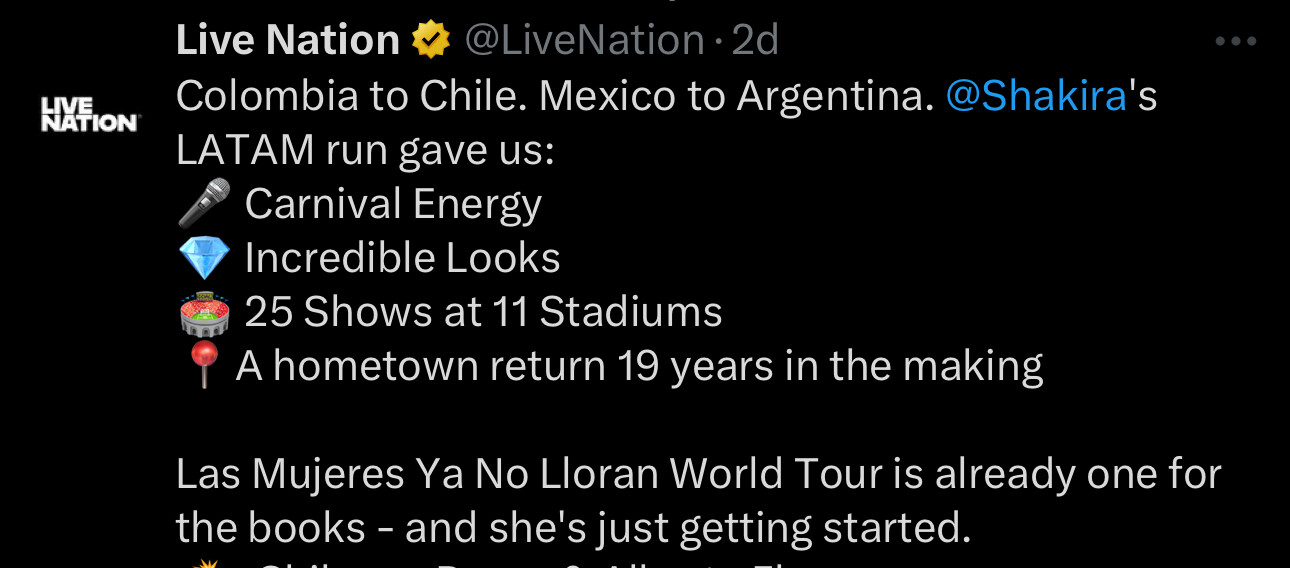The width and height of the screenshot is (1290, 568).
Task: Click the red pushpin emoji
Action: click(x=204, y=366)
